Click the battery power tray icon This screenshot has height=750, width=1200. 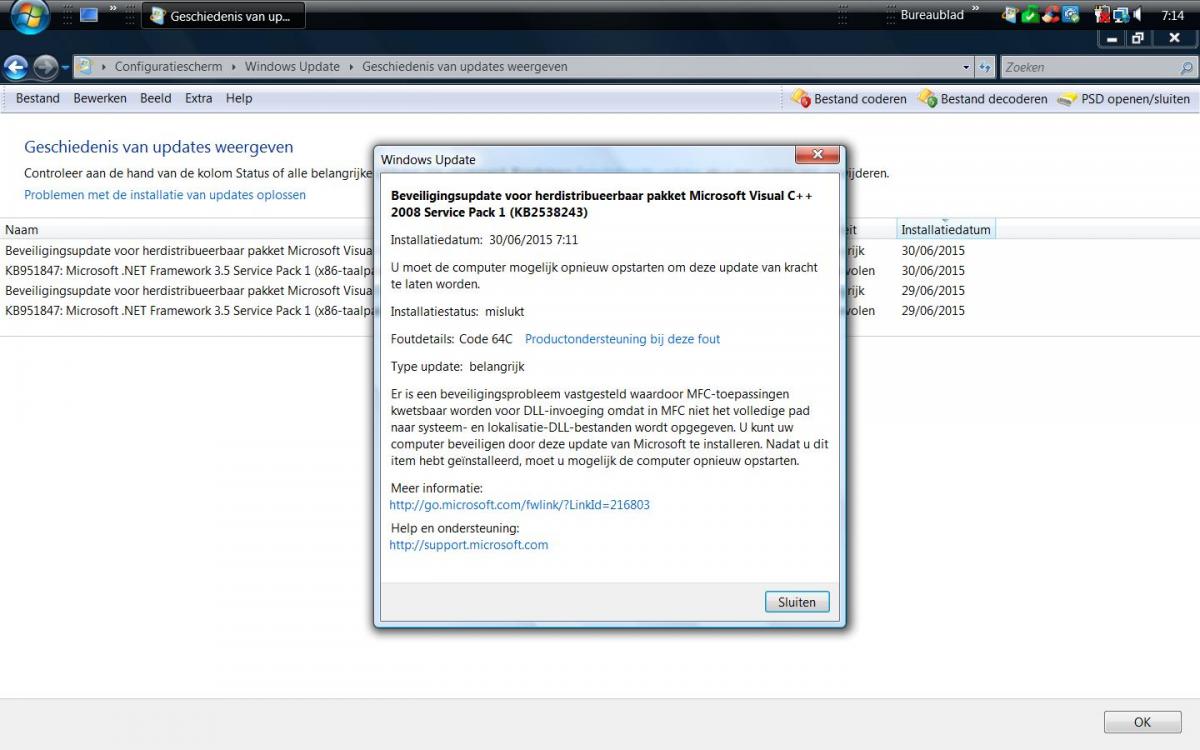1102,15
